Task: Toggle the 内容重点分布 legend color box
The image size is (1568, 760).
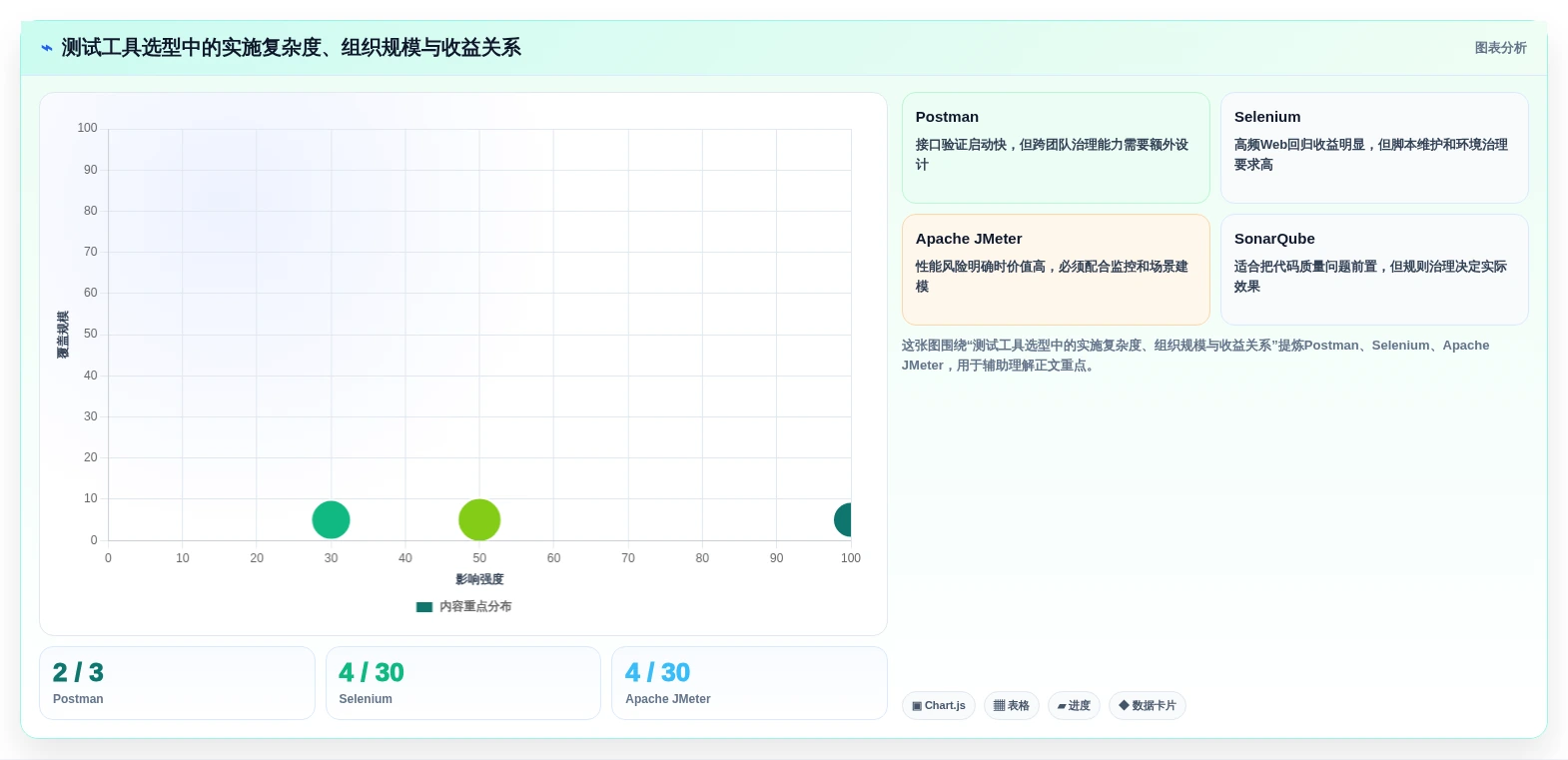Action: pyautogui.click(x=424, y=606)
